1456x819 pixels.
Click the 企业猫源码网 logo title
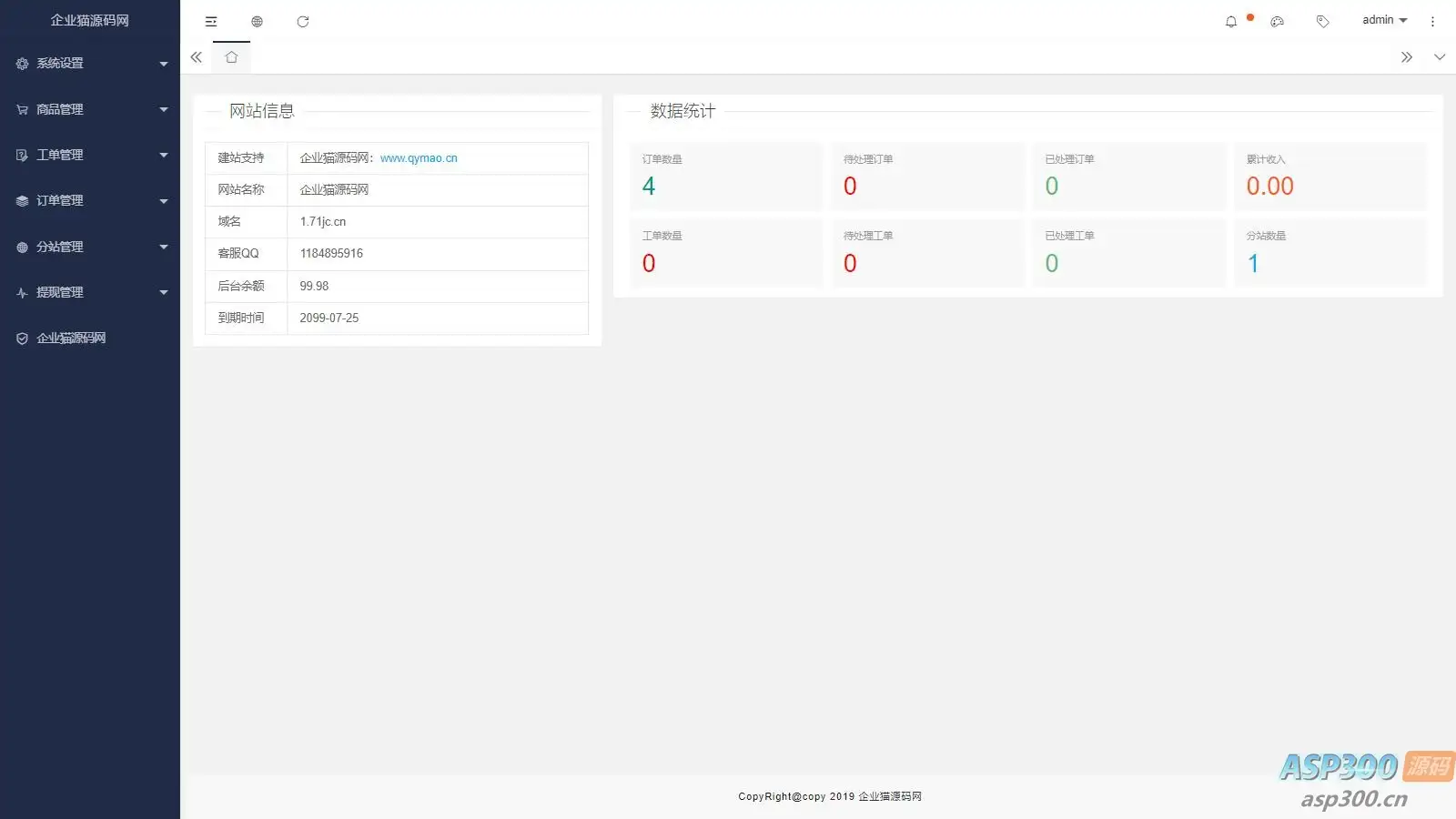[x=90, y=20]
